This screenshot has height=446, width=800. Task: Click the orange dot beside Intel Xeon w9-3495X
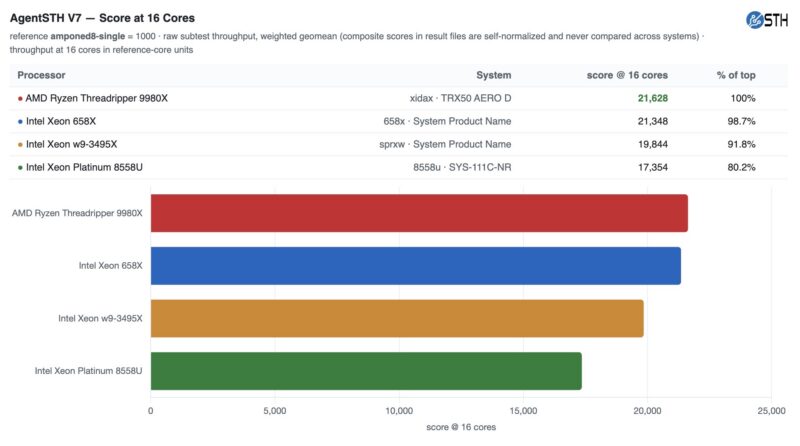[x=20, y=144]
